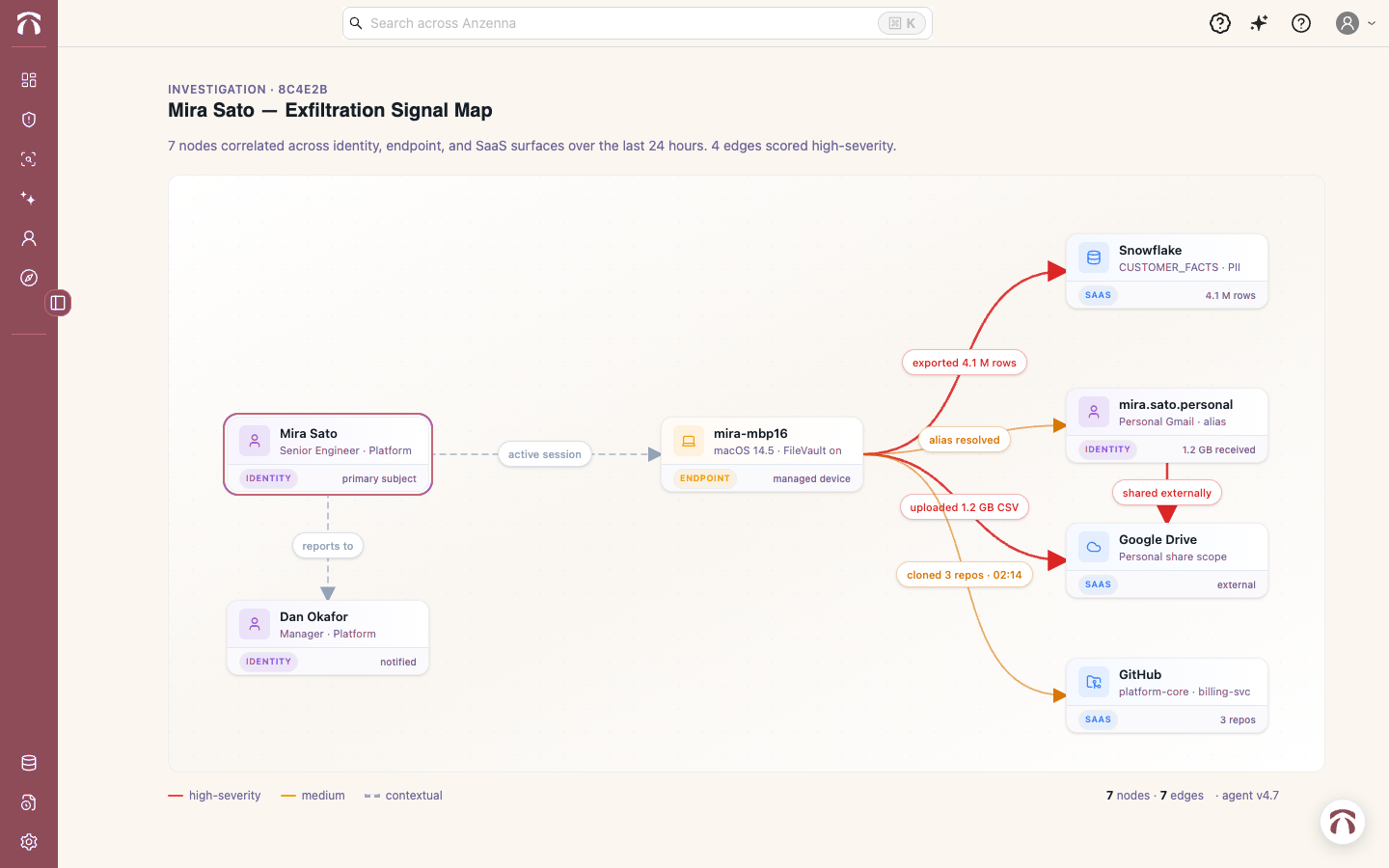Click the SAAS tag on GitHub node
The height and width of the screenshot is (868, 1389).
(1098, 719)
